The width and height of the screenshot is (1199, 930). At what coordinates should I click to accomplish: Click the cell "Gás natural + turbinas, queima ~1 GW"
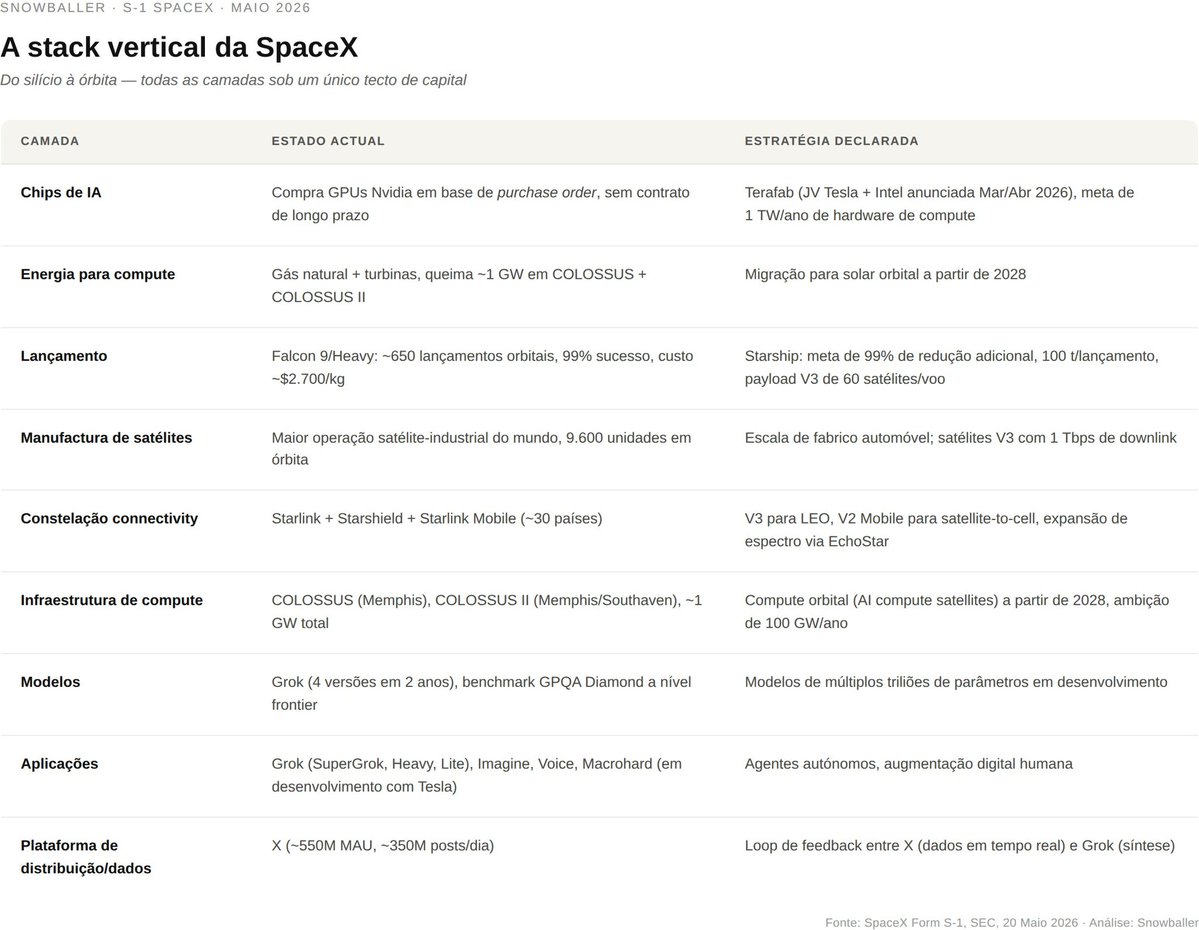[459, 286]
